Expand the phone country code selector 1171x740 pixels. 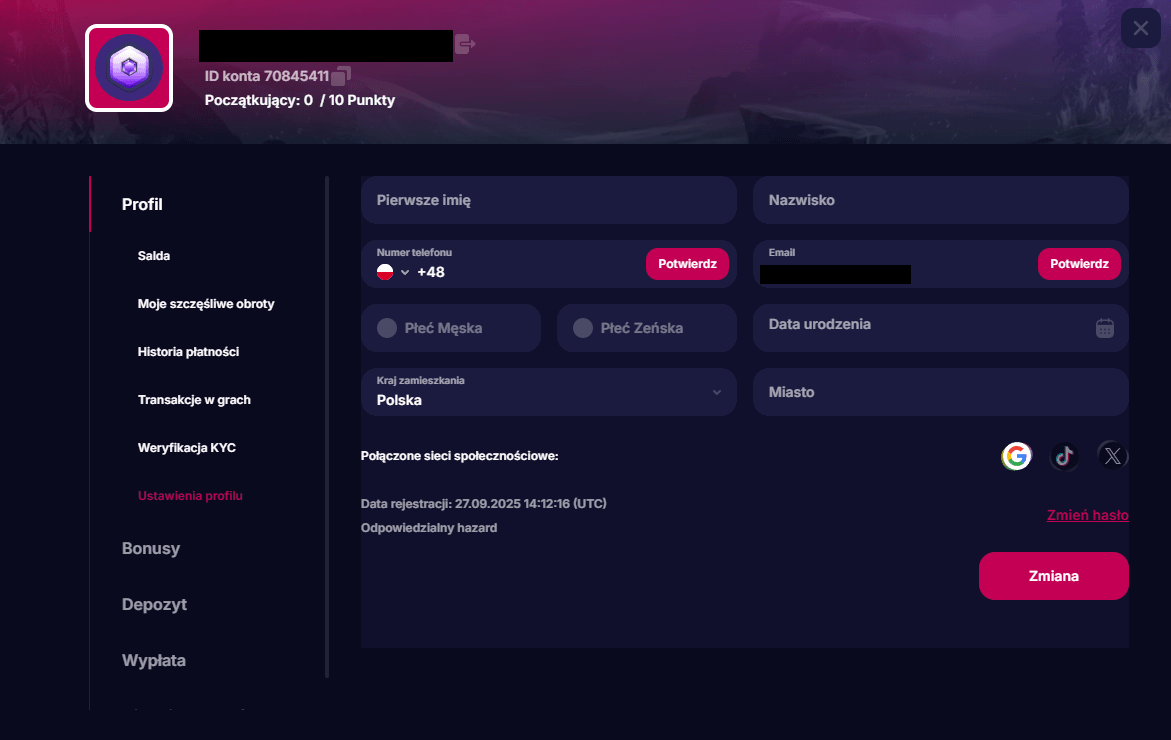pyautogui.click(x=406, y=271)
